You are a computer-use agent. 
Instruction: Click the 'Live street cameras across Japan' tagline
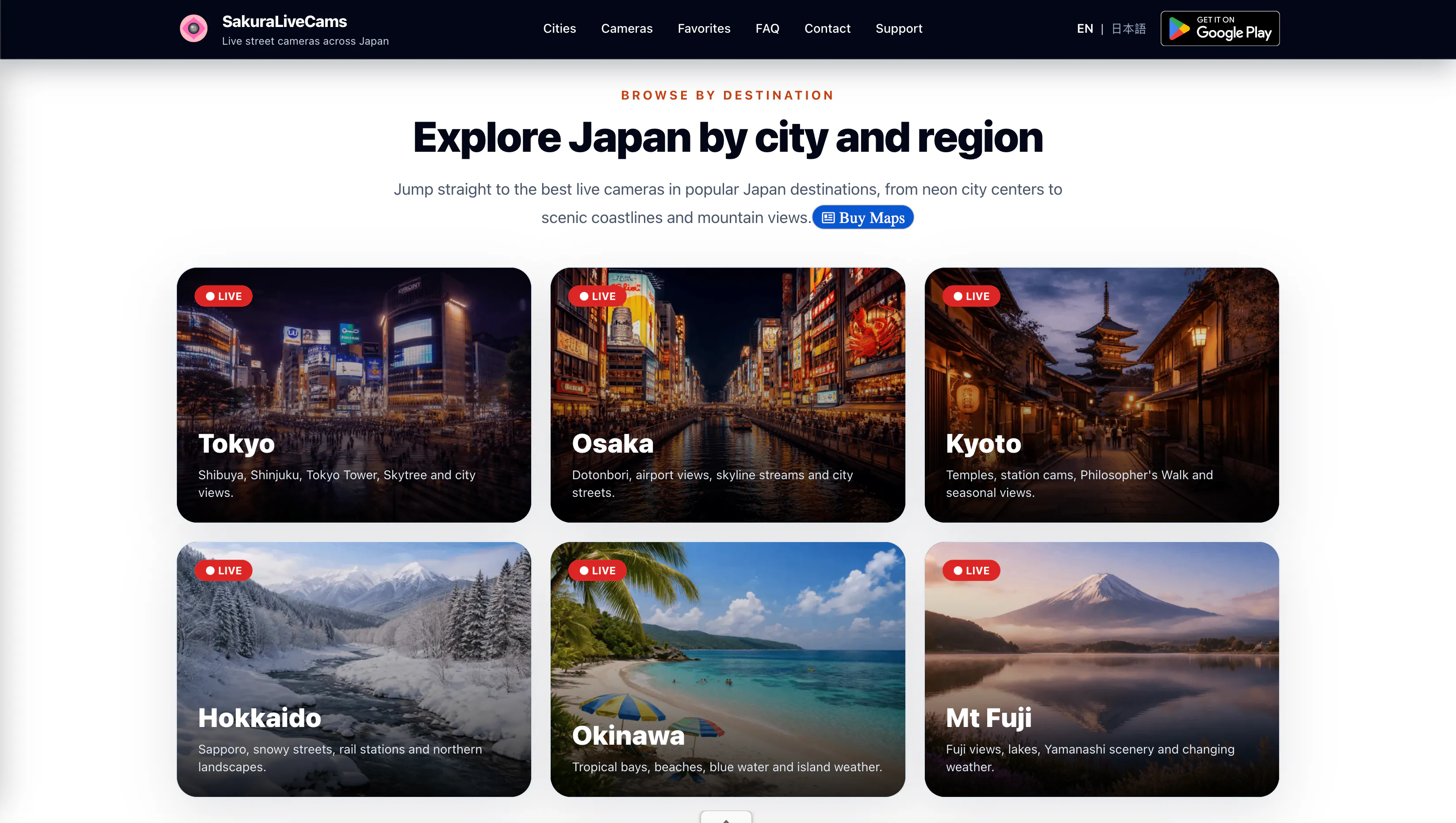click(x=305, y=41)
